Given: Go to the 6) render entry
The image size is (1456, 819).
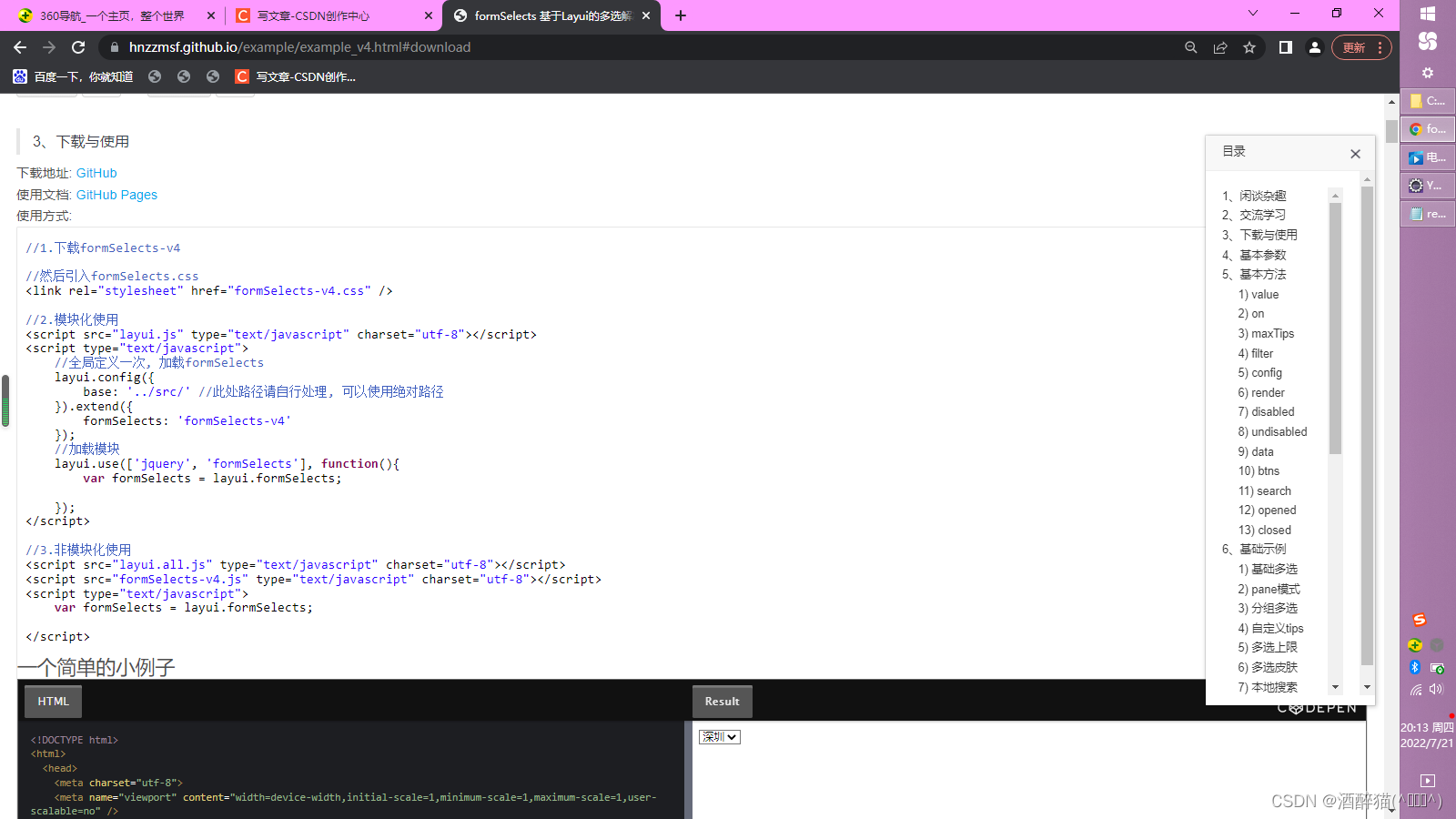Looking at the screenshot, I should click(x=1261, y=392).
